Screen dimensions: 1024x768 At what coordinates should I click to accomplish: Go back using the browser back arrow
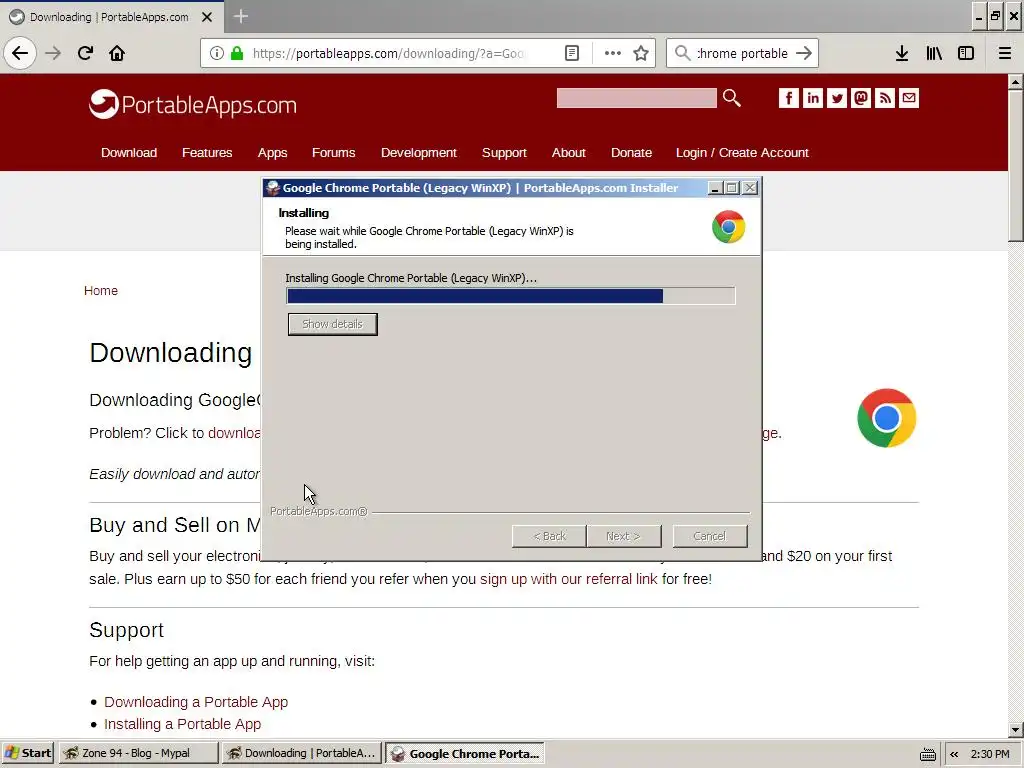[20, 53]
